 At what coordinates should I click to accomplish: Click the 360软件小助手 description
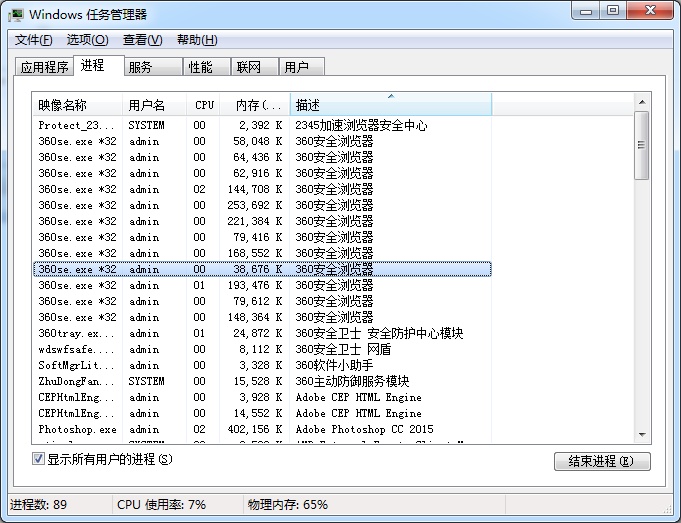[x=334, y=365]
